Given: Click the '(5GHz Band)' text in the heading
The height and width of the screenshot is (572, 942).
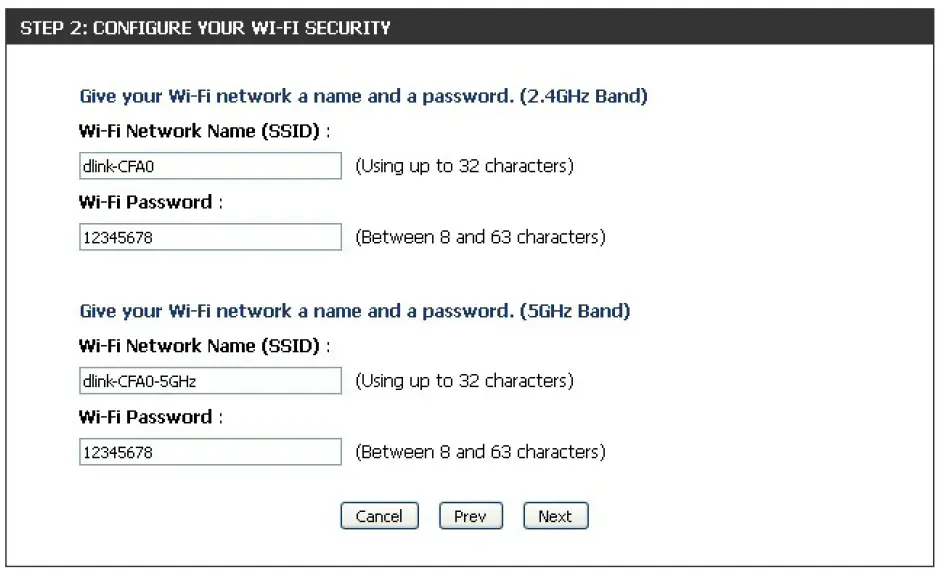Looking at the screenshot, I should (x=576, y=311).
